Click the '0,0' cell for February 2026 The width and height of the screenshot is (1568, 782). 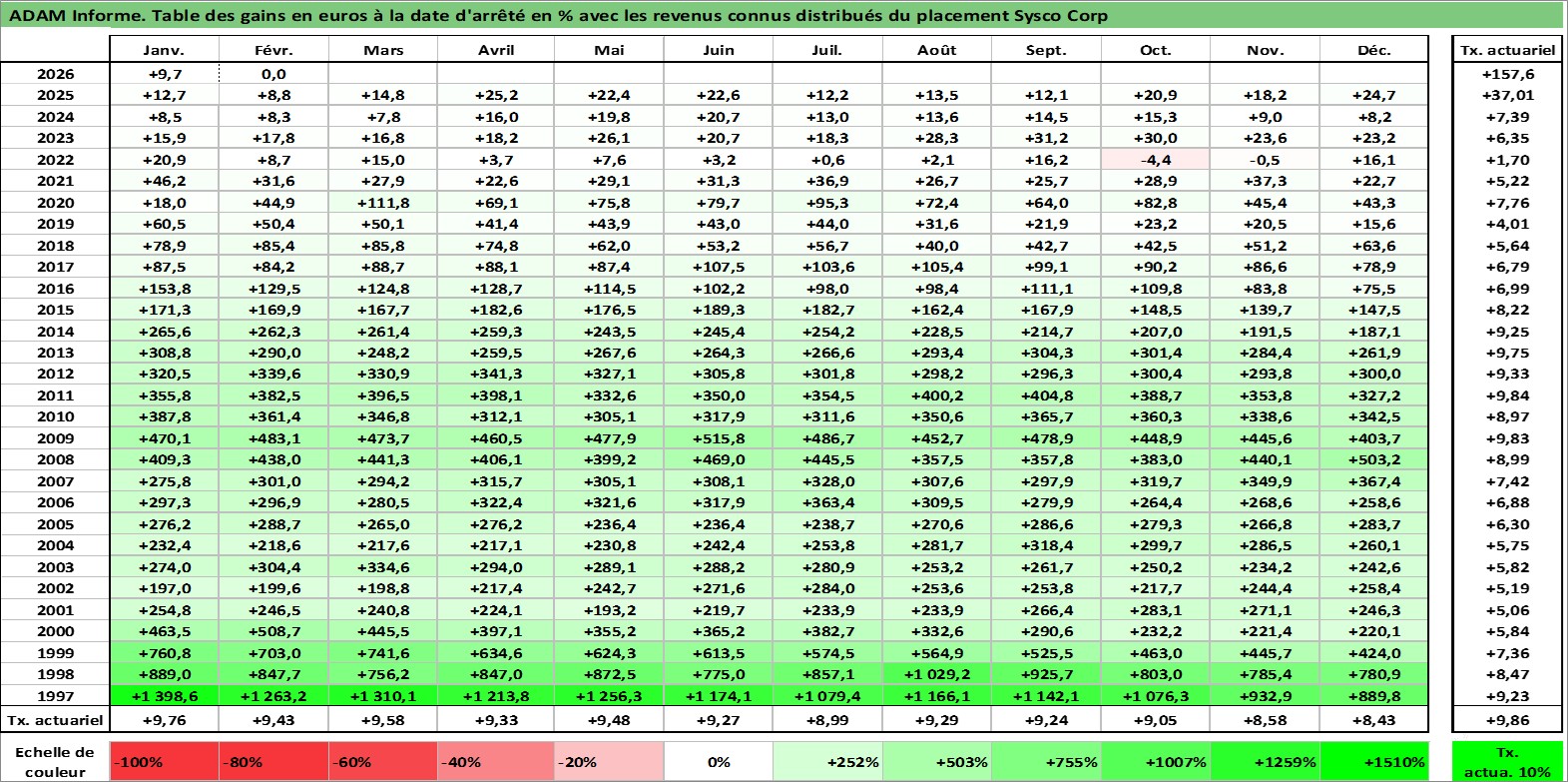point(273,74)
